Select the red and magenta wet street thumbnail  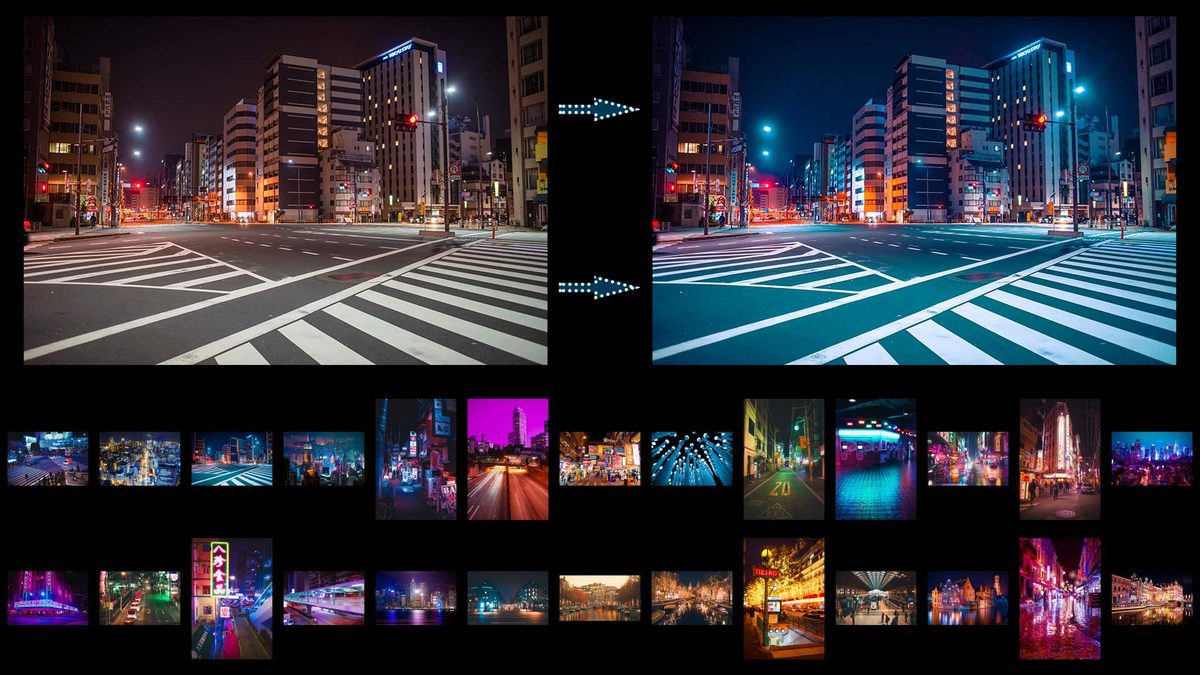pyautogui.click(x=1060, y=598)
